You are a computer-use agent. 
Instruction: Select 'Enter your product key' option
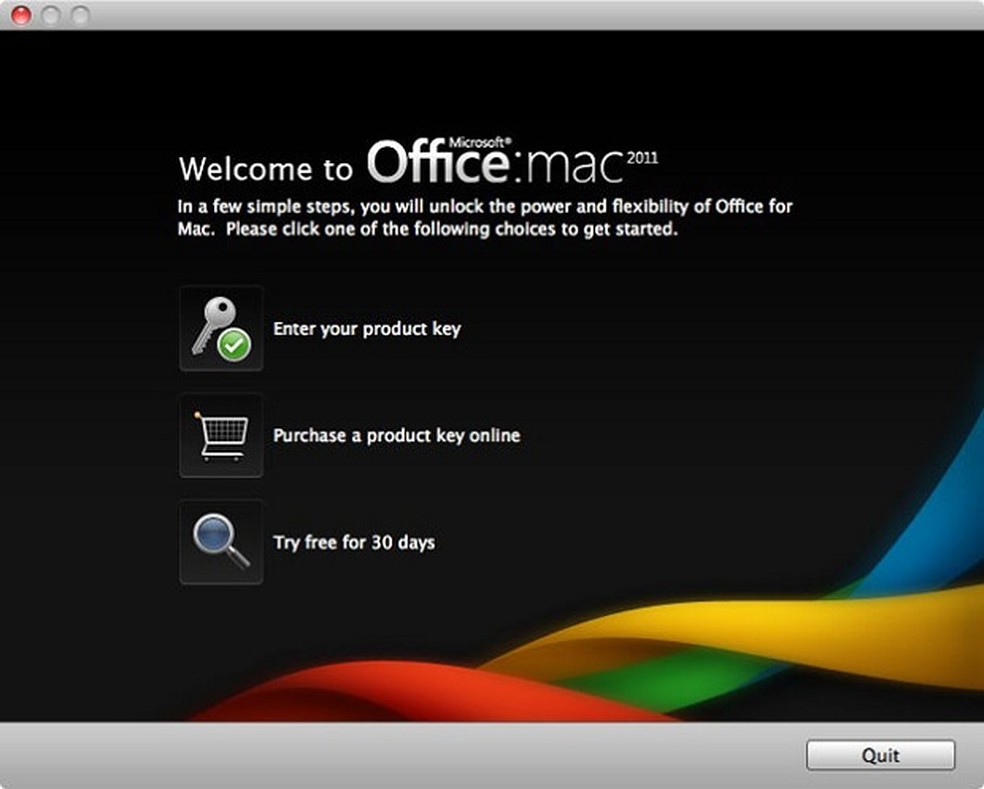click(x=366, y=329)
